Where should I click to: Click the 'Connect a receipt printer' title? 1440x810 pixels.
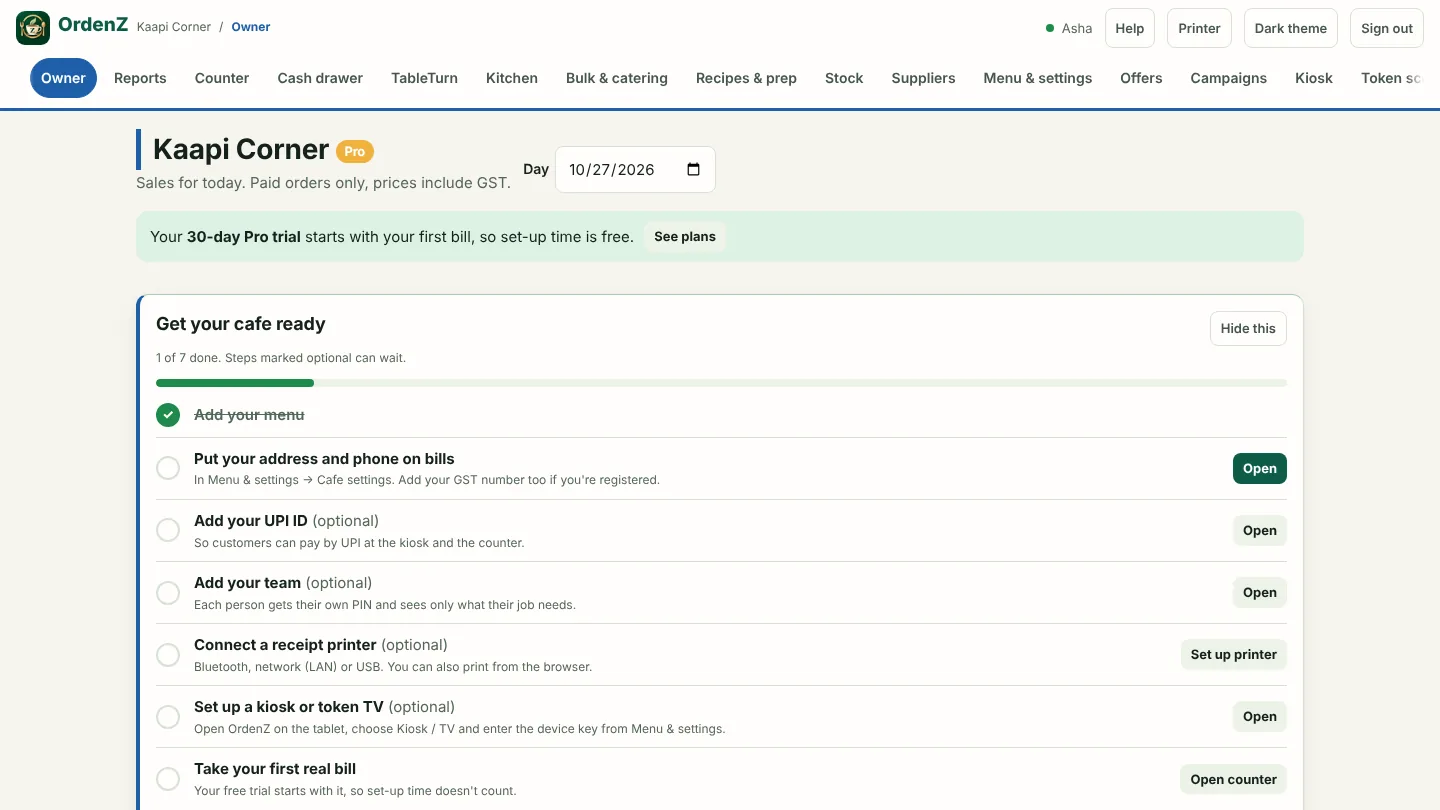(x=285, y=645)
